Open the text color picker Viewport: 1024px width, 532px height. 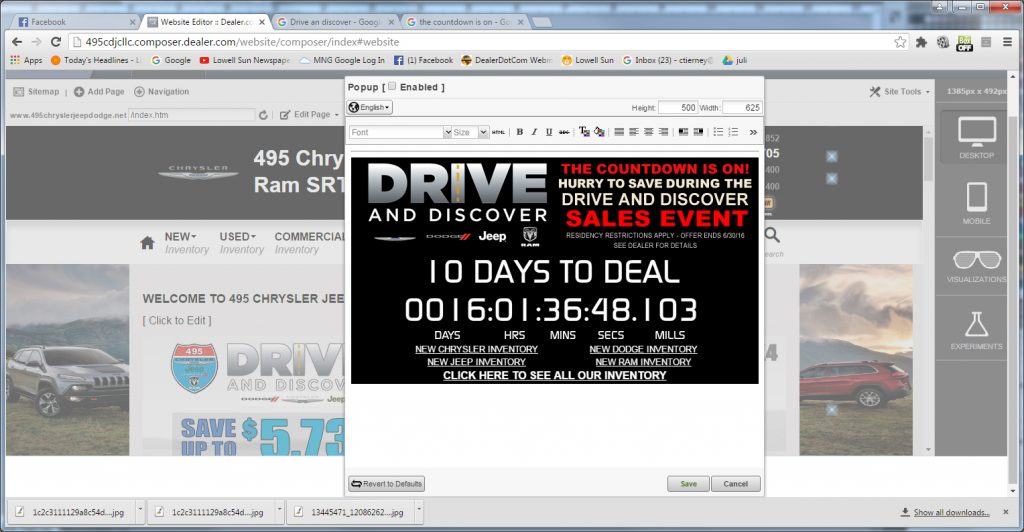point(584,132)
